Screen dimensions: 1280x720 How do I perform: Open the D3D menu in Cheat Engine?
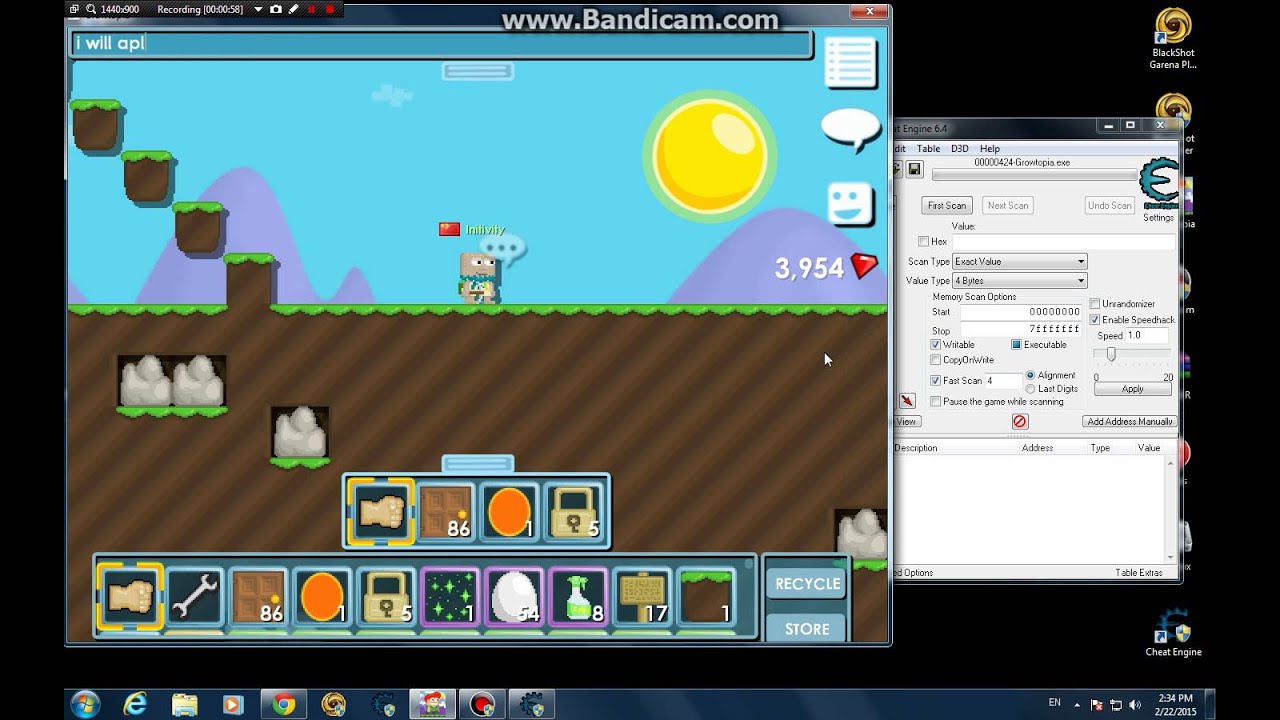959,149
